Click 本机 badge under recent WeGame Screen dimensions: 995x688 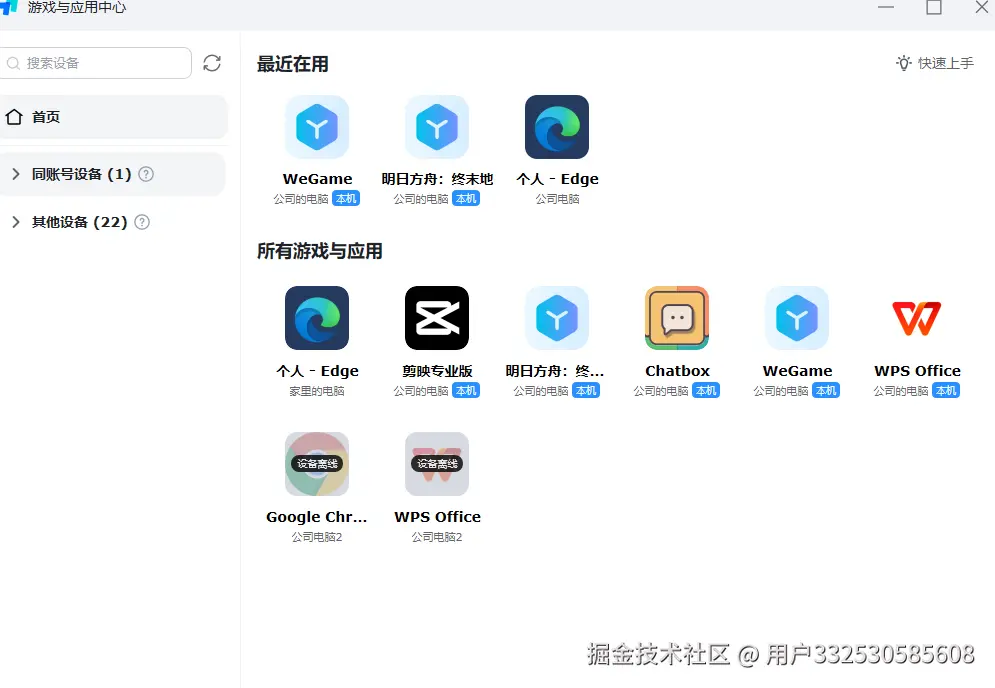tap(346, 199)
